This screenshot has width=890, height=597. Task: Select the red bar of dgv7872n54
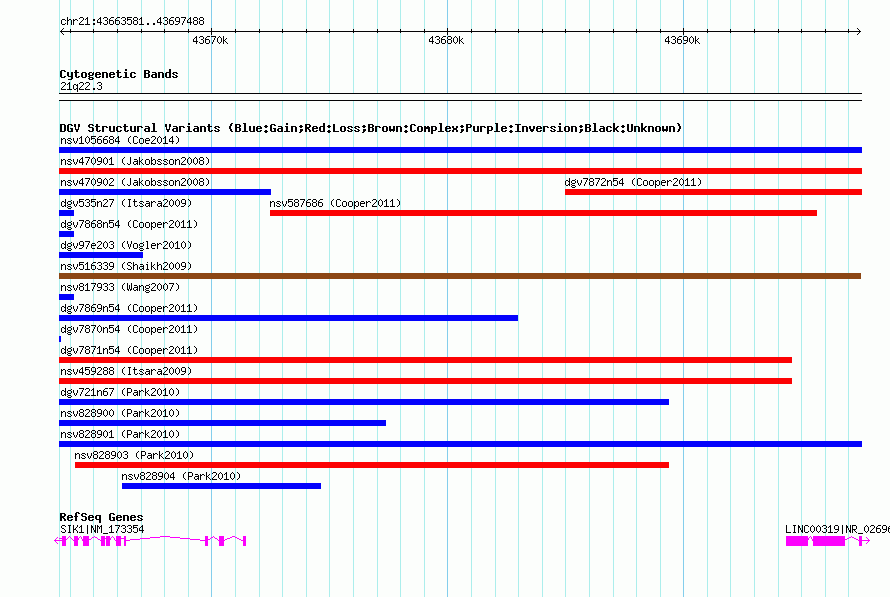point(713,192)
